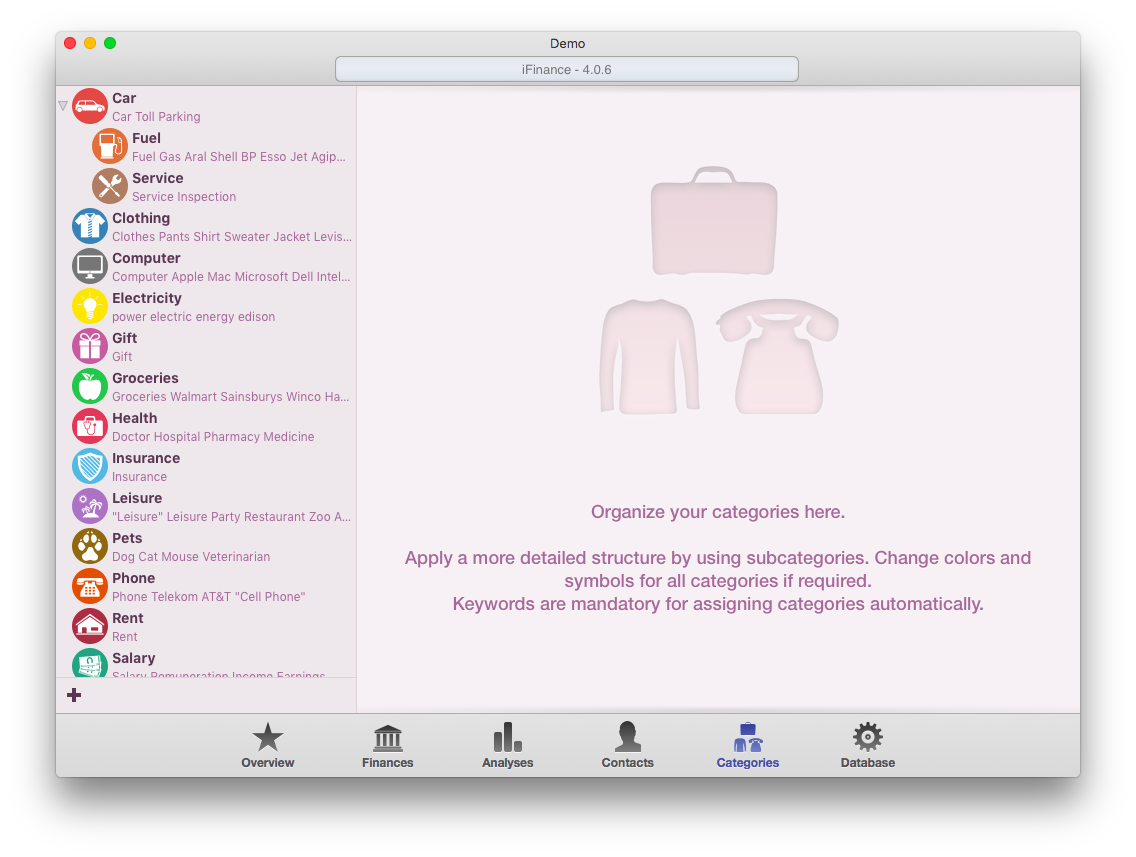The width and height of the screenshot is (1136, 857).
Task: Click the red Car category icon
Action: coord(90,106)
